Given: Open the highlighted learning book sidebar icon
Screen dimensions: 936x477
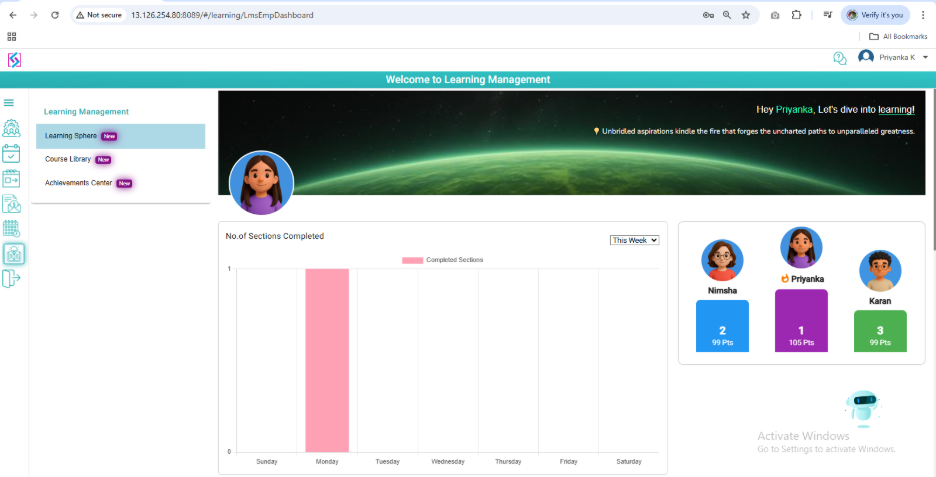Looking at the screenshot, I should coord(14,254).
